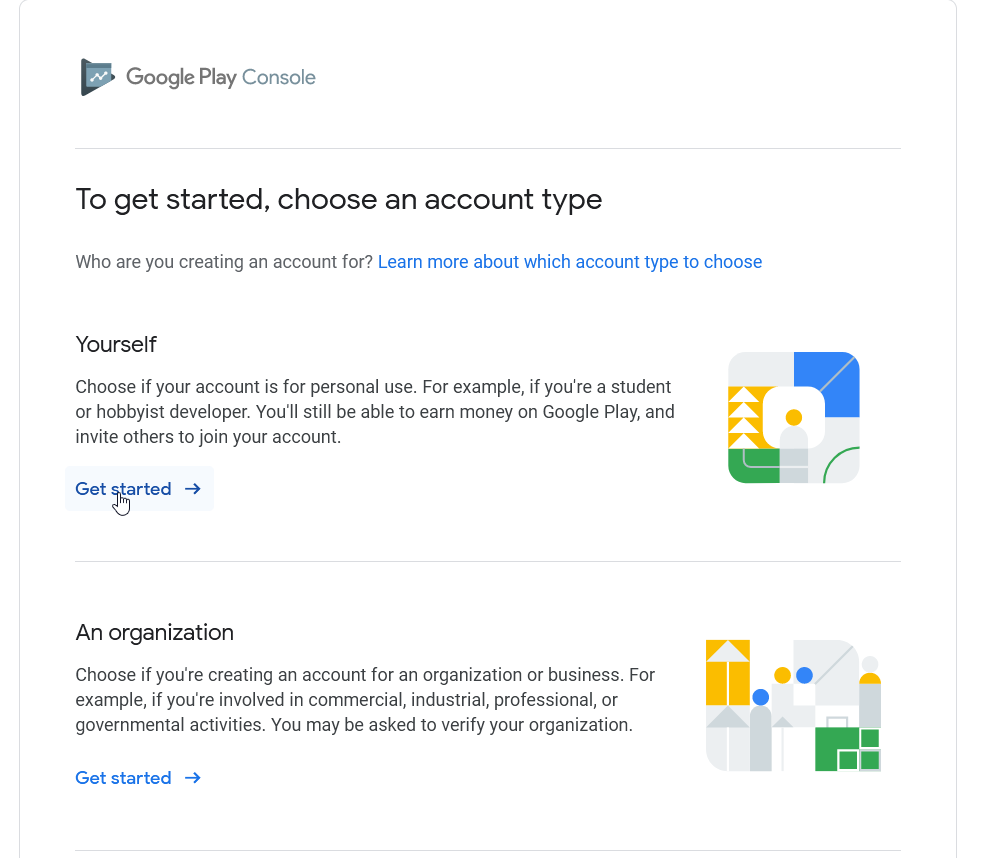Click the organization or business description paragraph
This screenshot has width=986, height=858.
click(x=365, y=700)
